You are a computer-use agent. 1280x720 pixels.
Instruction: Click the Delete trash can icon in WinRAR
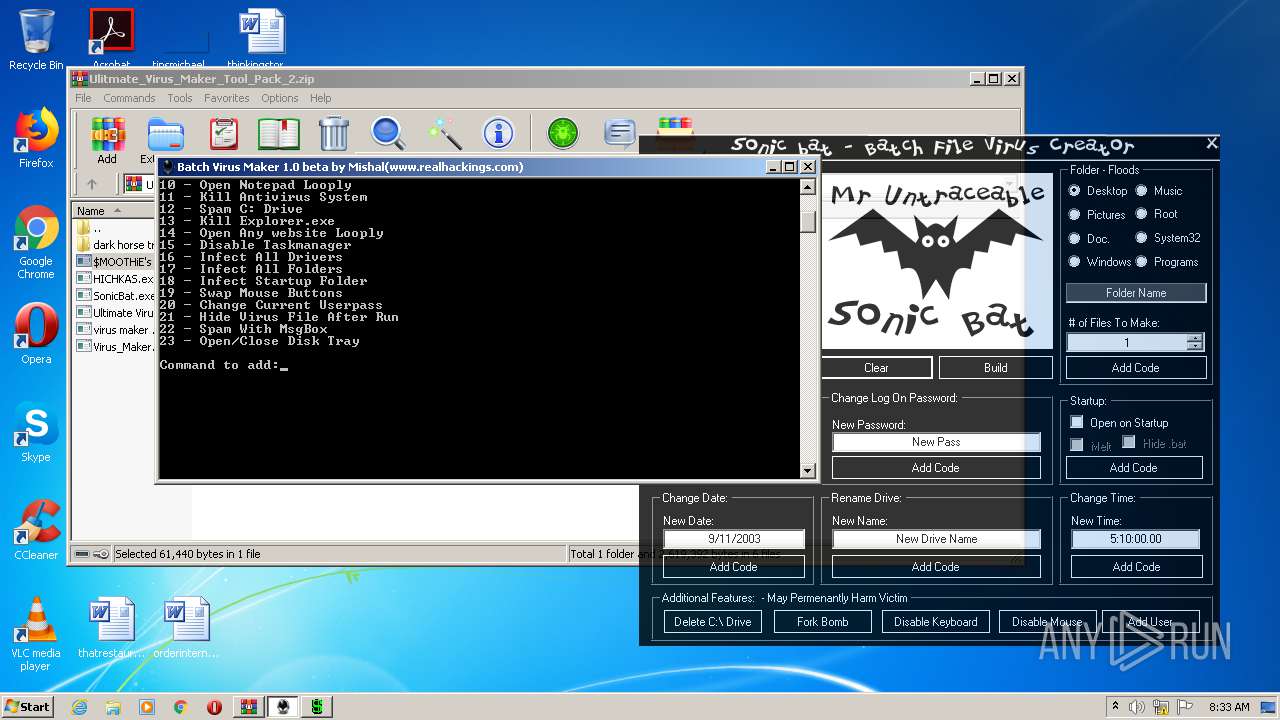(x=333, y=134)
